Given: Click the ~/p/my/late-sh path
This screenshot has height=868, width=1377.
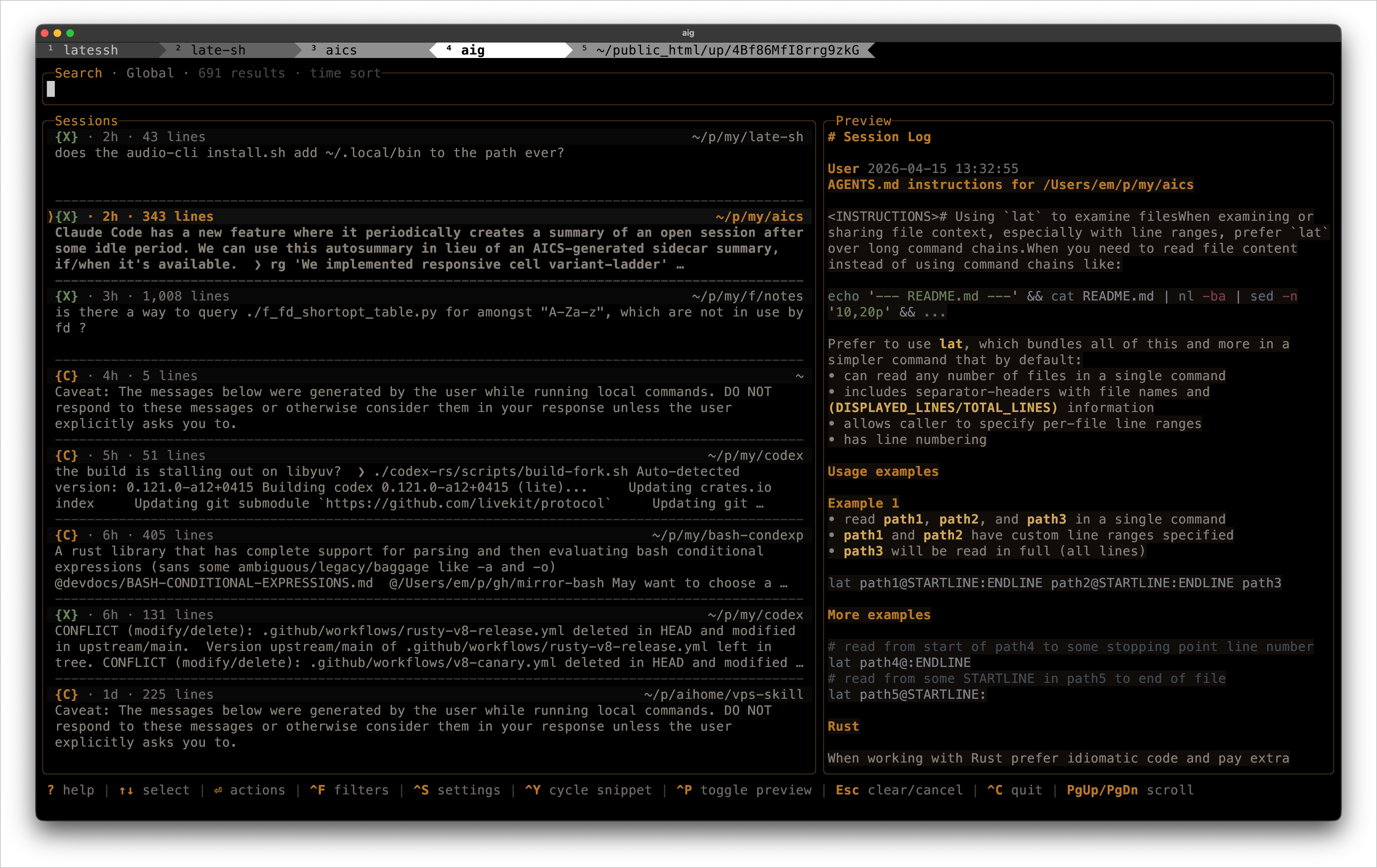Looking at the screenshot, I should tap(747, 137).
